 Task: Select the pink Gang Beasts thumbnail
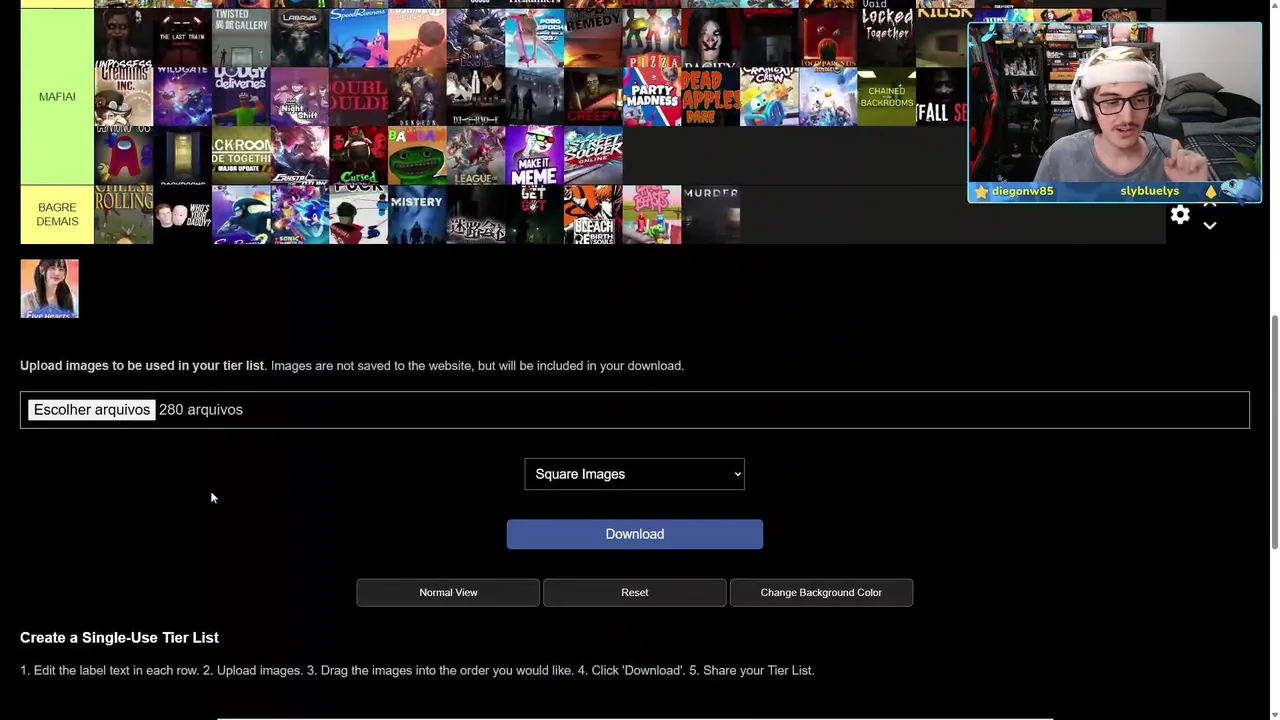(x=652, y=214)
